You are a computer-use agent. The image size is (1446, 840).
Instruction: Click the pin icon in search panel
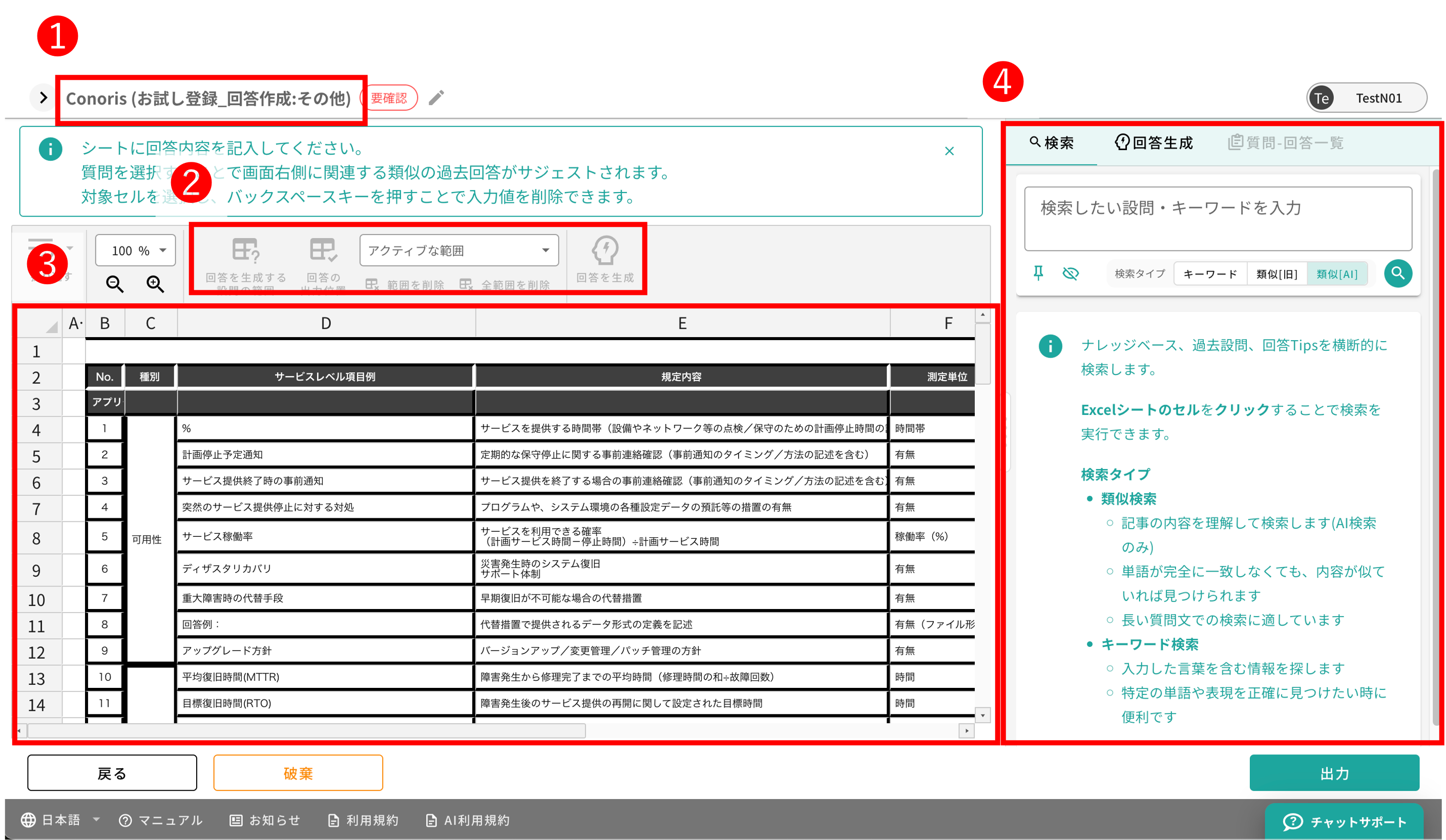[x=1038, y=273]
